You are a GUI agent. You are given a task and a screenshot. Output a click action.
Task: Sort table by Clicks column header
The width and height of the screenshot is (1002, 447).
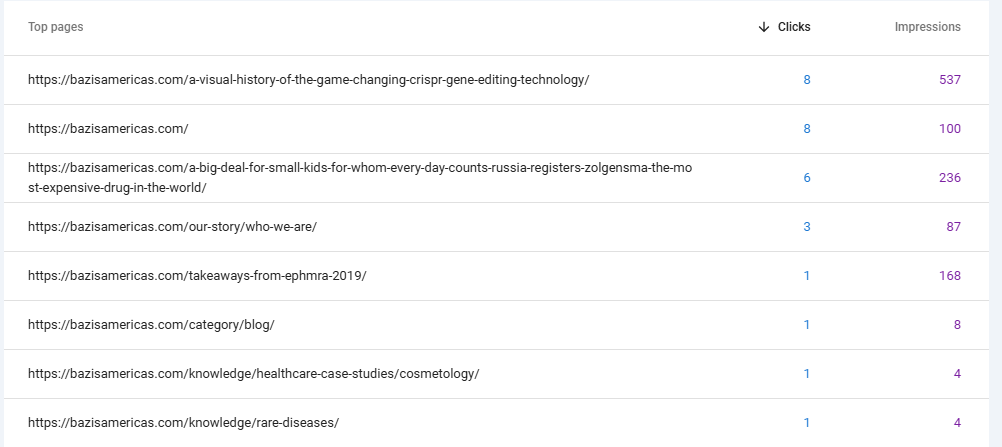pos(794,27)
